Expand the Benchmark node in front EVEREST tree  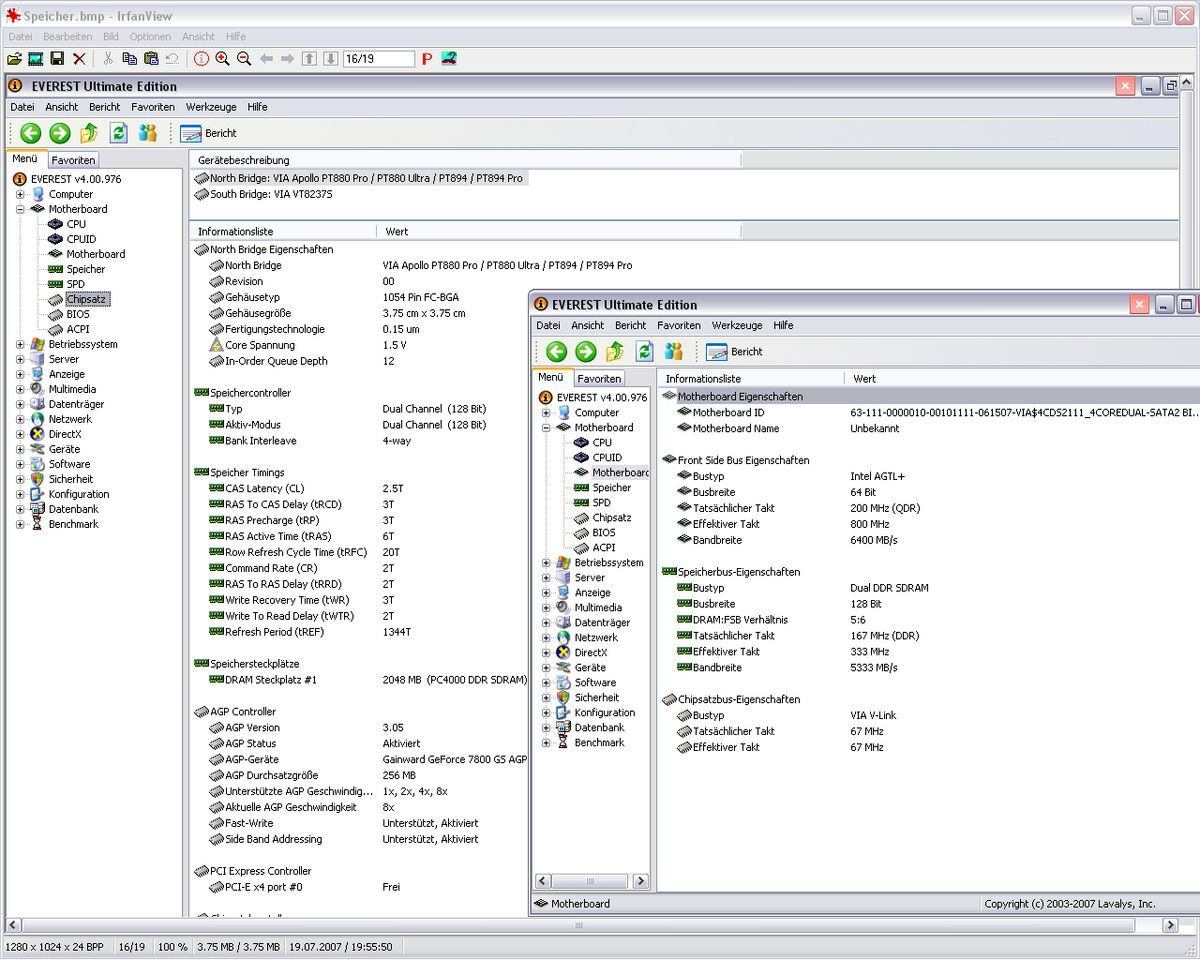pyautogui.click(x=546, y=742)
